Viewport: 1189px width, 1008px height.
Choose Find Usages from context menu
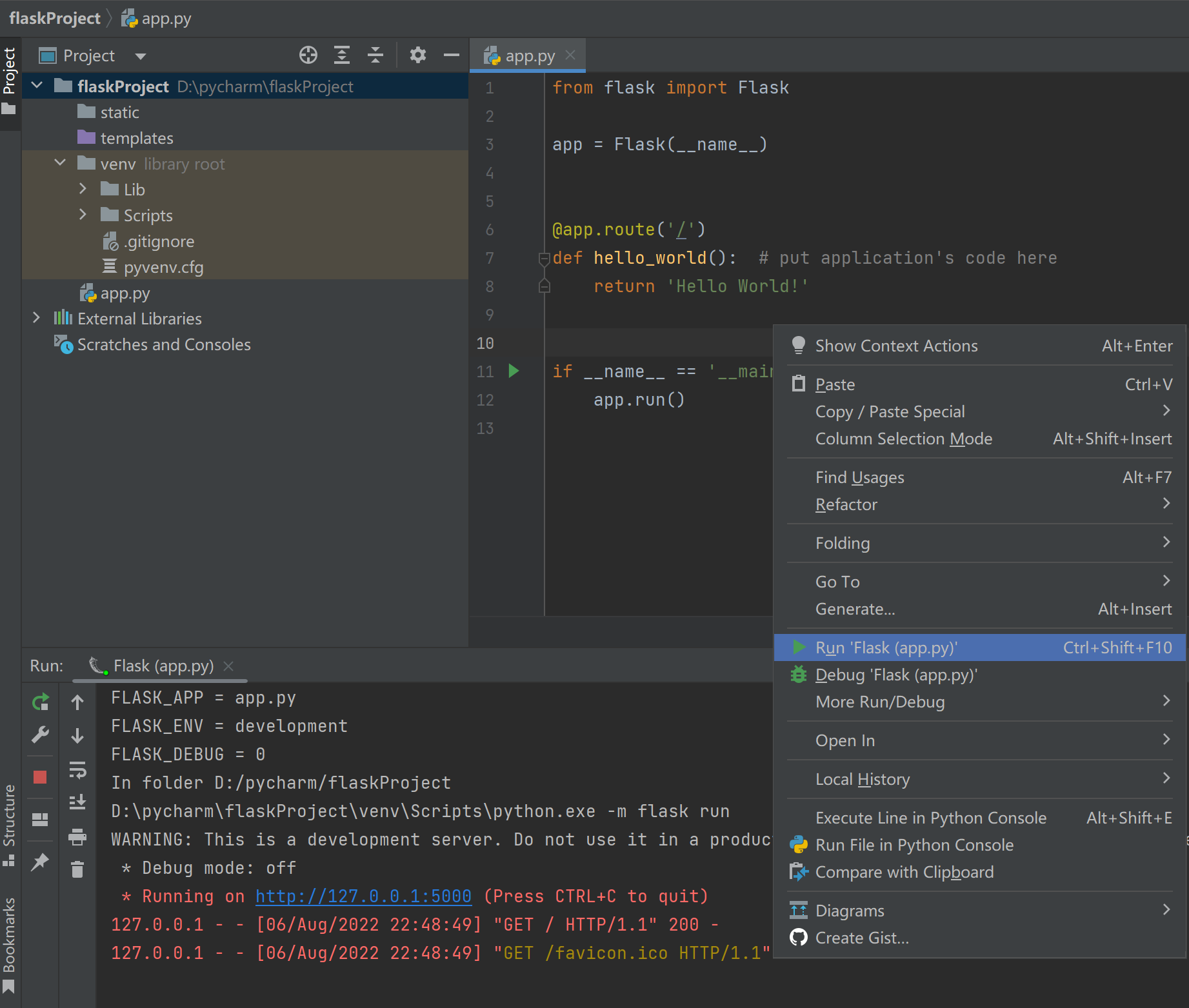(980, 477)
